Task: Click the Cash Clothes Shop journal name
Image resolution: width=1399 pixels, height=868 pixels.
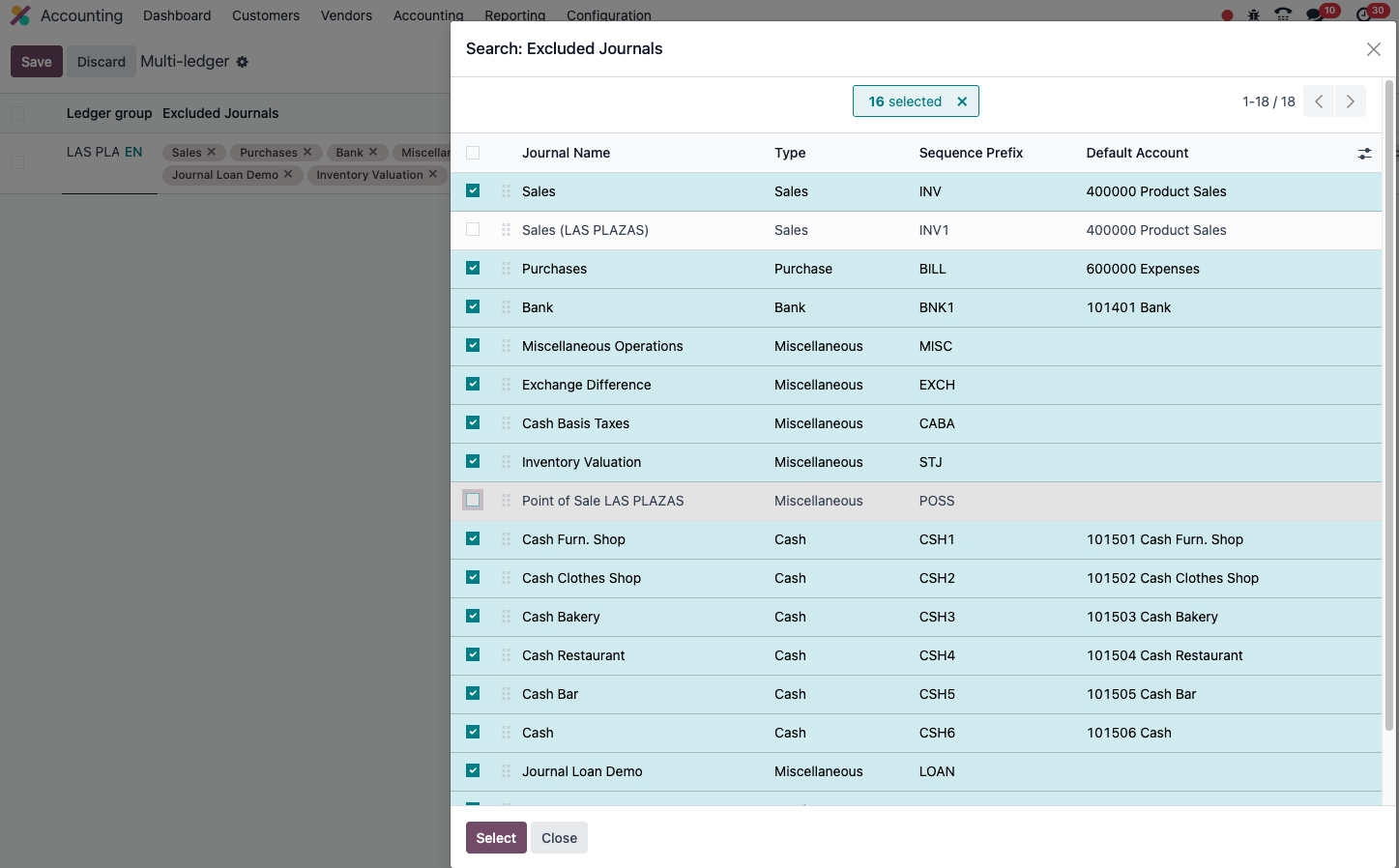Action: (x=581, y=578)
